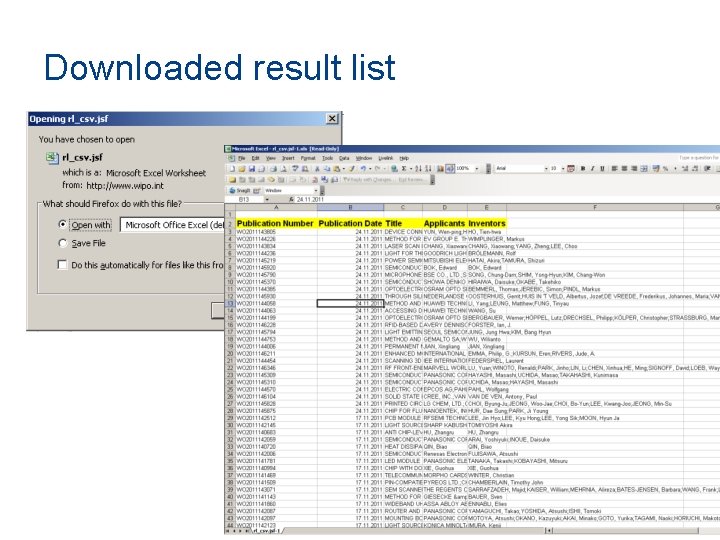The height and width of the screenshot is (540, 720).
Task: Click the Print icon in Excel toolbar
Action: 273,169
